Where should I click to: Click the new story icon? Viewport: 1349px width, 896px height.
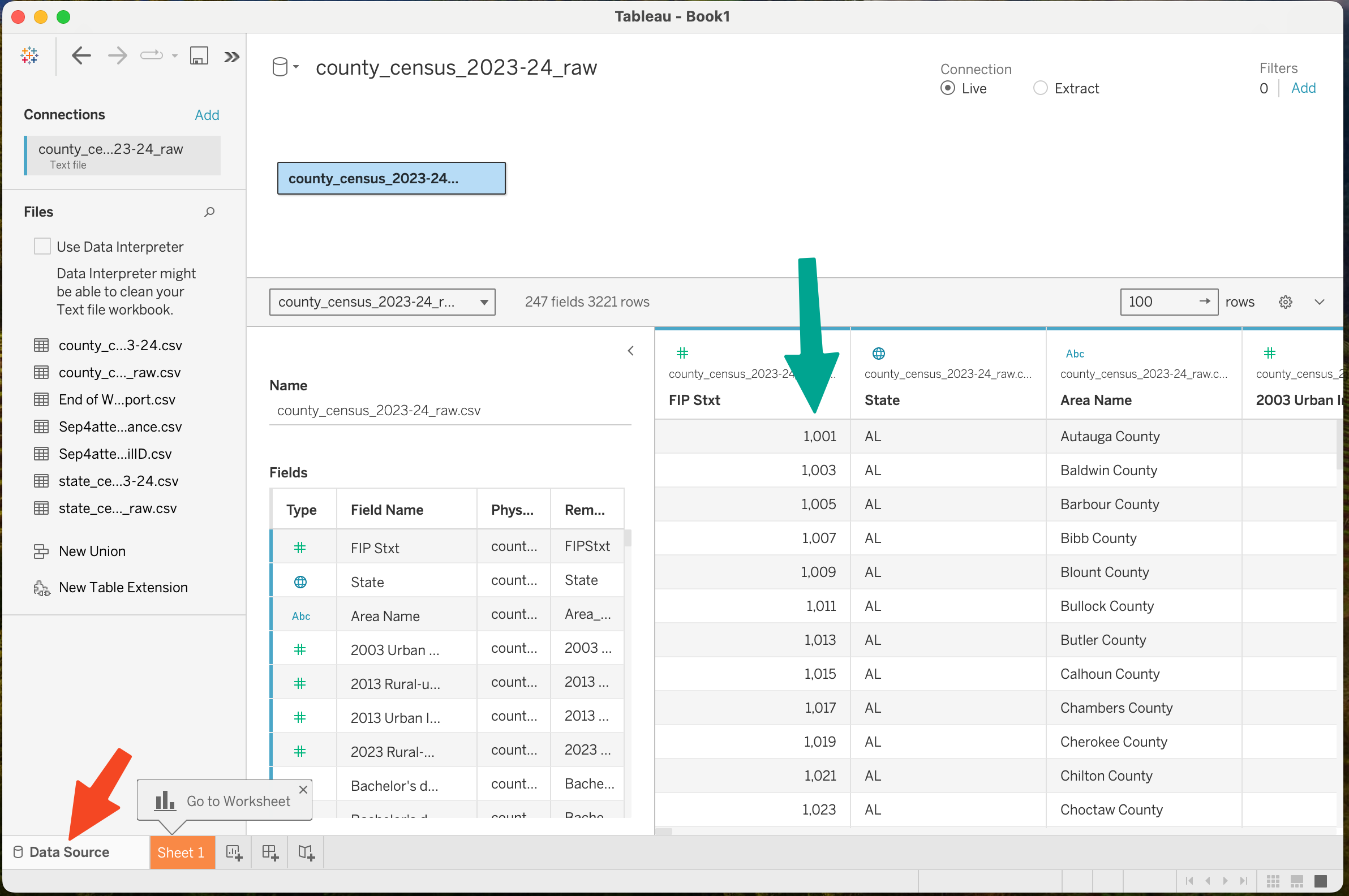(306, 852)
